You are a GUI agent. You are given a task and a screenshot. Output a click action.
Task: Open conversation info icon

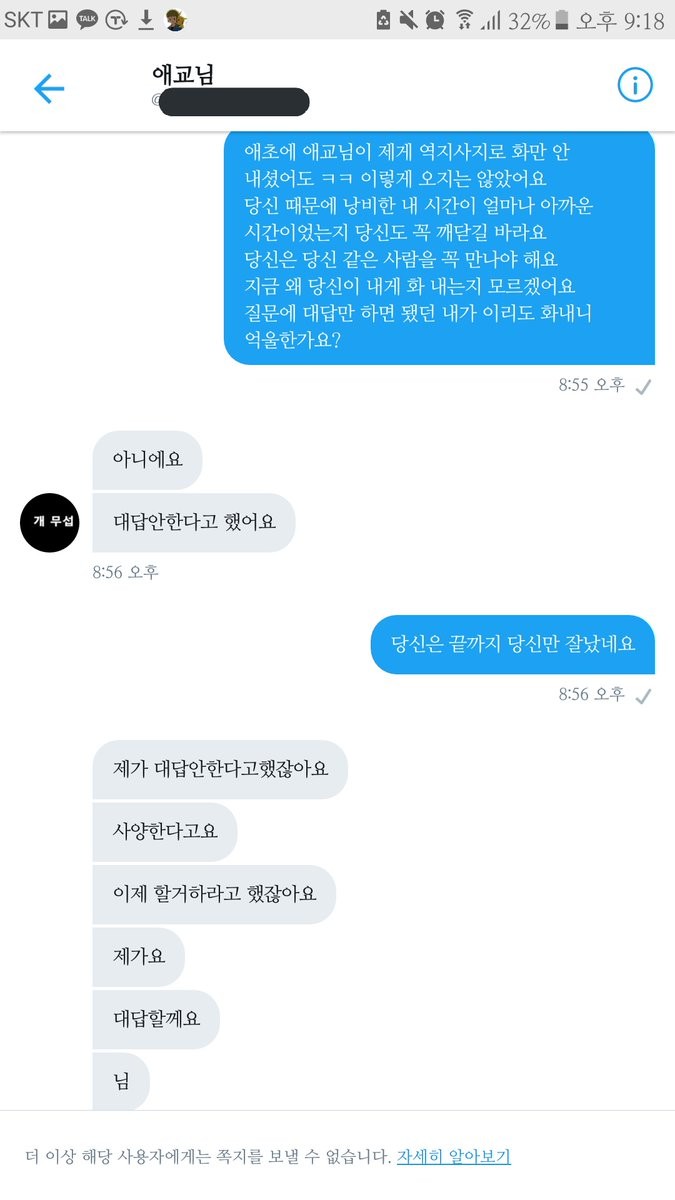634,86
